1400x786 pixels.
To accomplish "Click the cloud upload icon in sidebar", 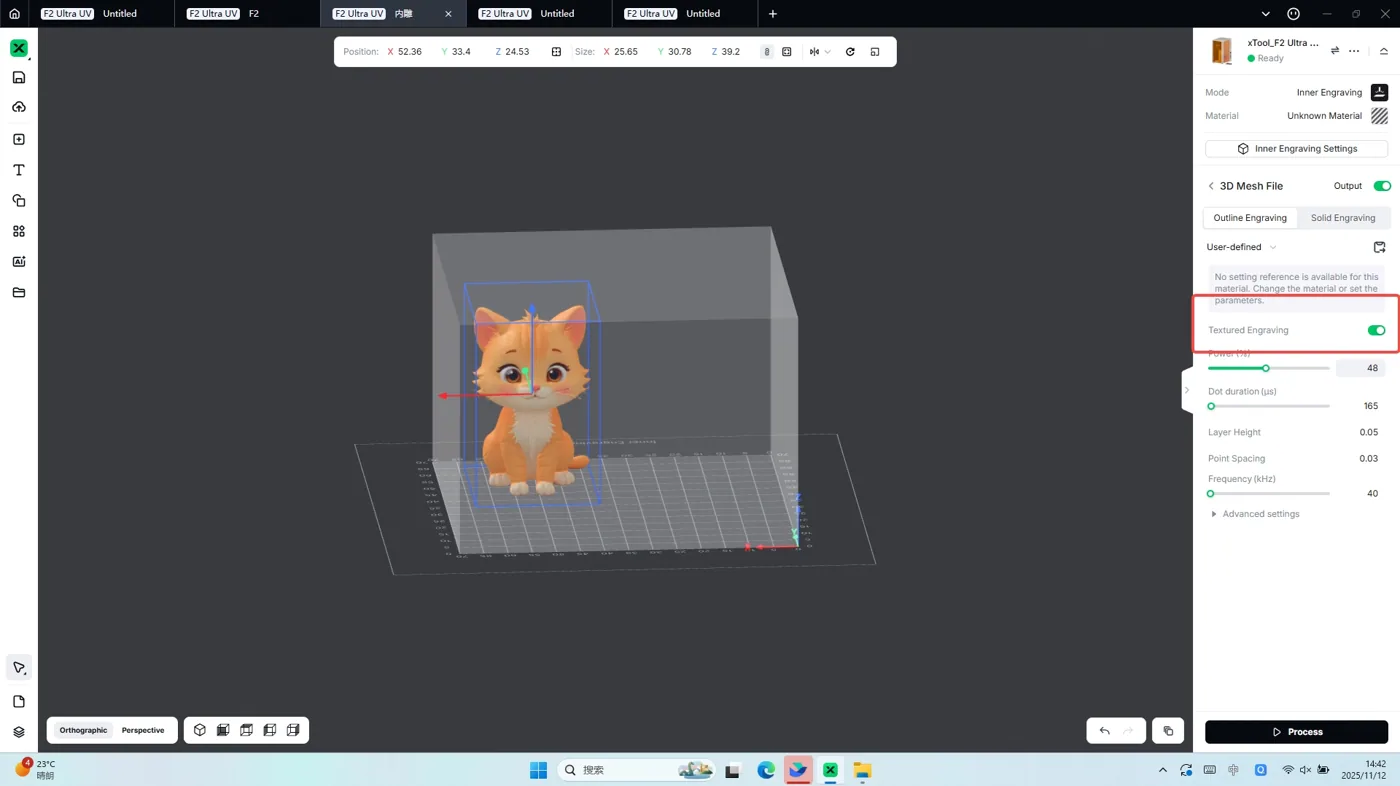I will 19,107.
